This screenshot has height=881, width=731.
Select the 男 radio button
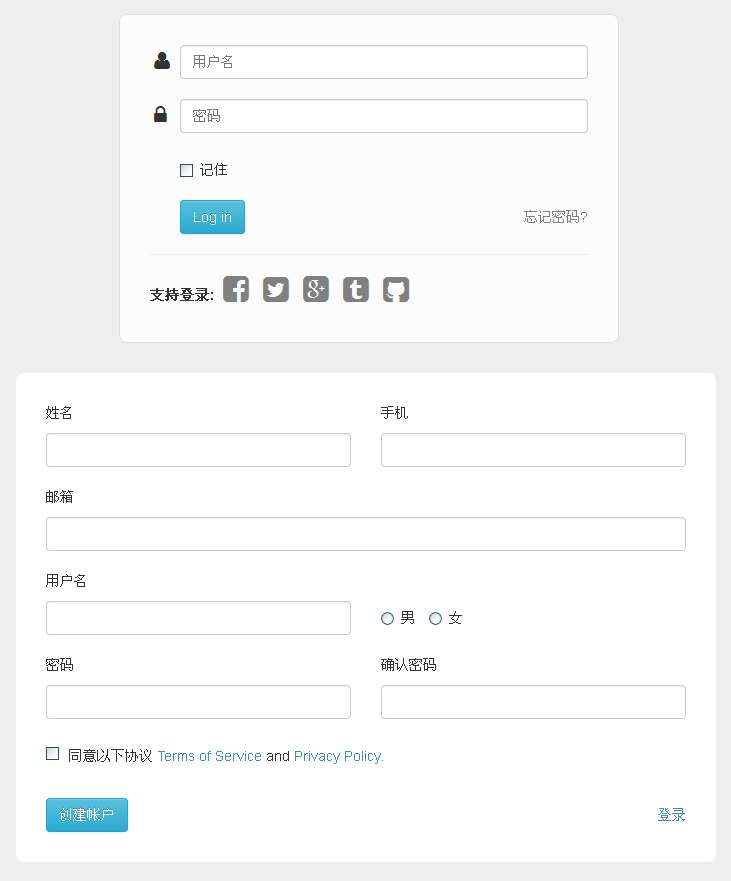[x=388, y=619]
